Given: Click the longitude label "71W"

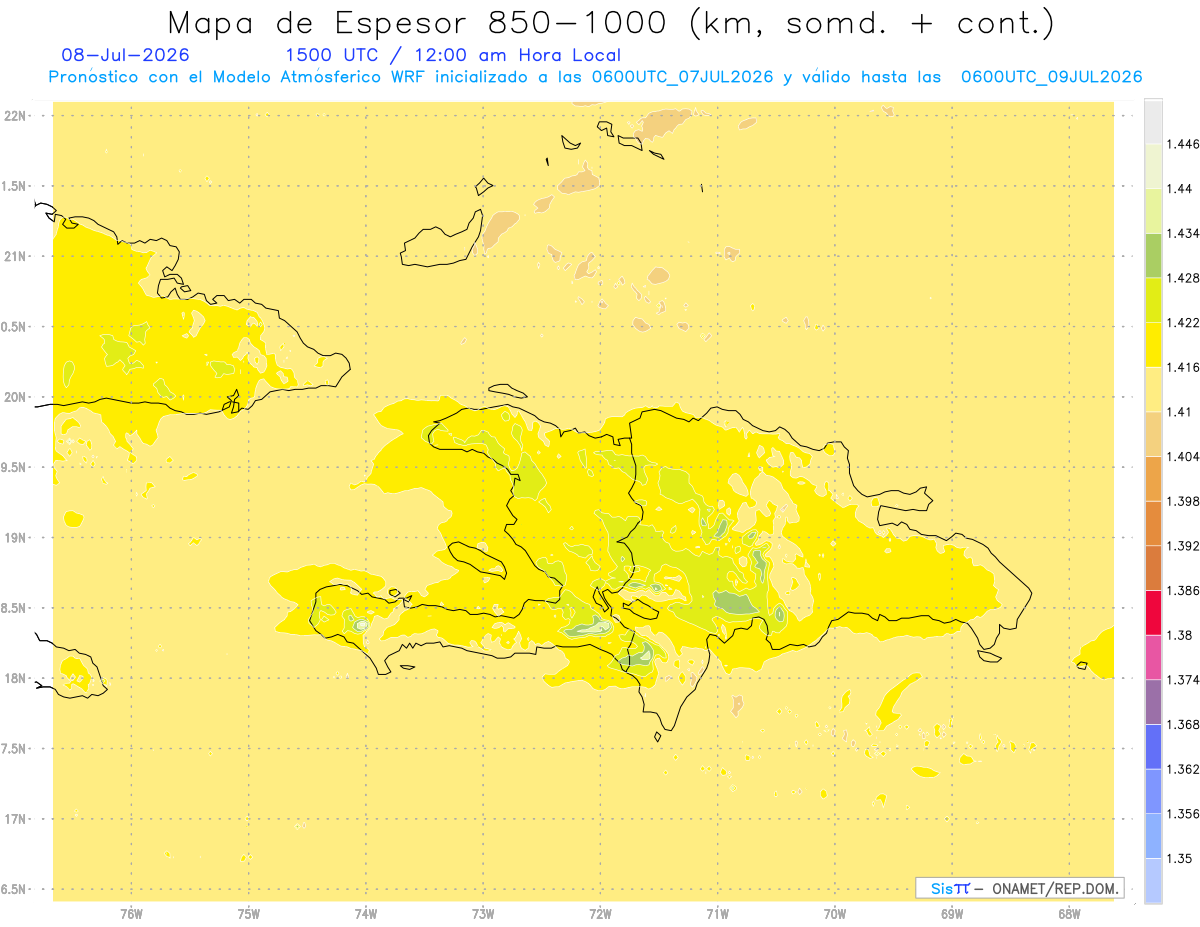Looking at the screenshot, I should click(718, 913).
